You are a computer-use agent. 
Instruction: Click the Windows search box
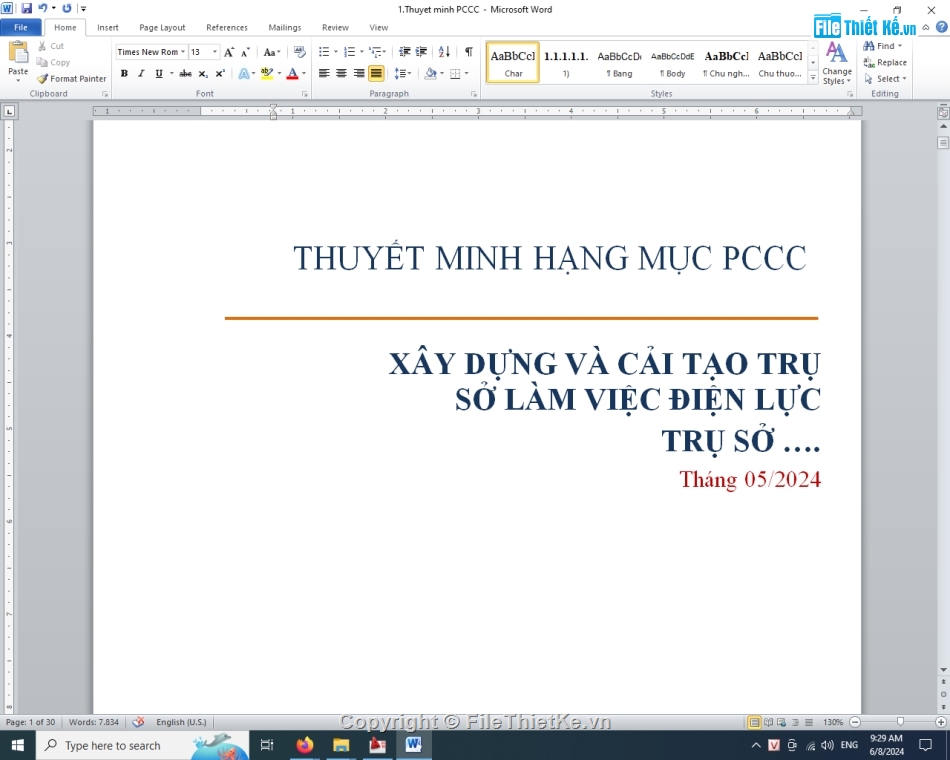(x=142, y=745)
